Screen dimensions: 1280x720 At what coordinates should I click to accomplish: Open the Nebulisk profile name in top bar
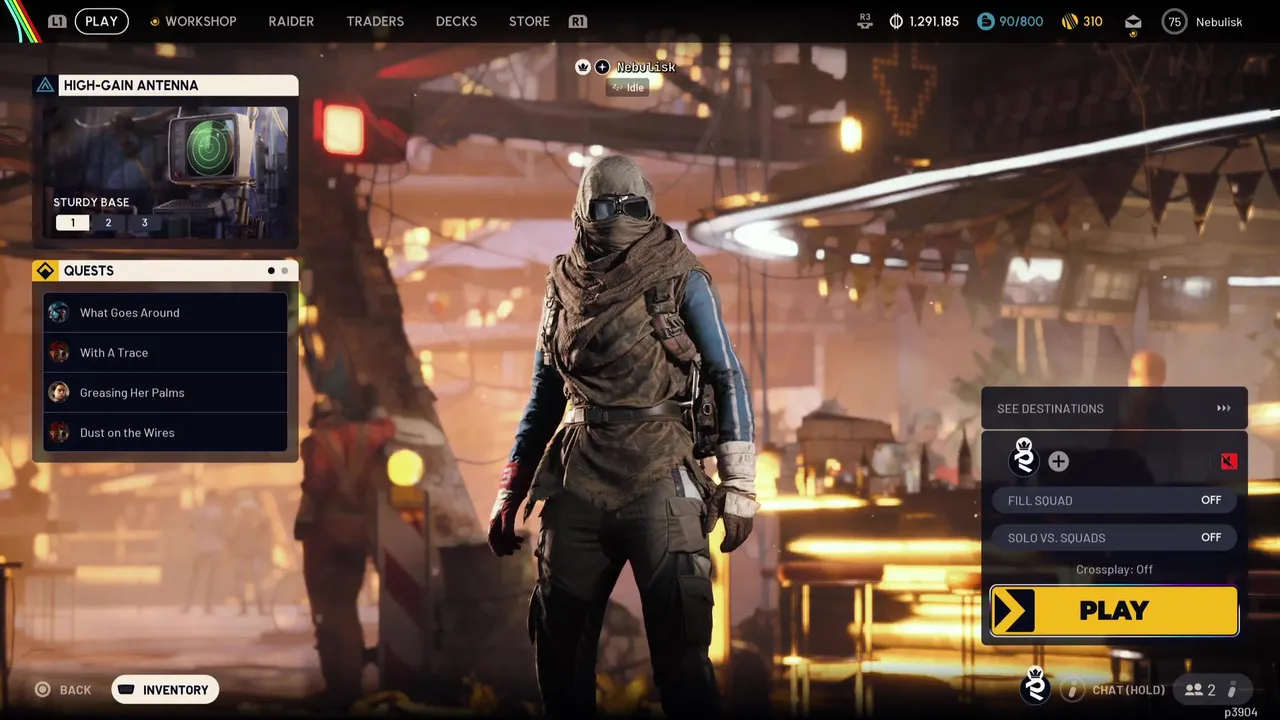tap(1219, 22)
